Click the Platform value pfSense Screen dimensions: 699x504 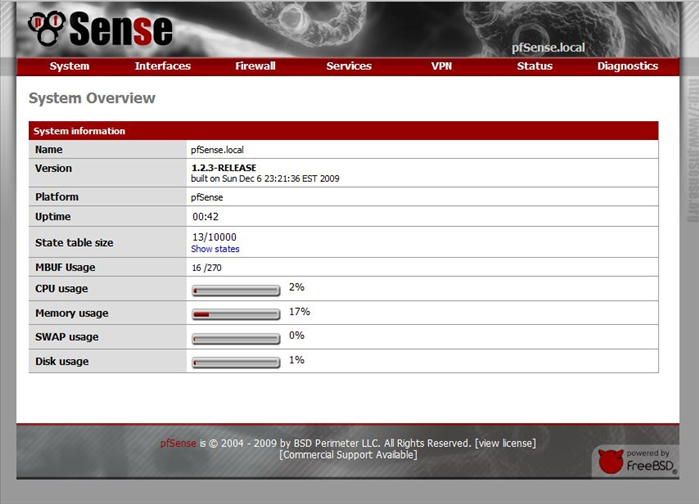[x=207, y=197]
